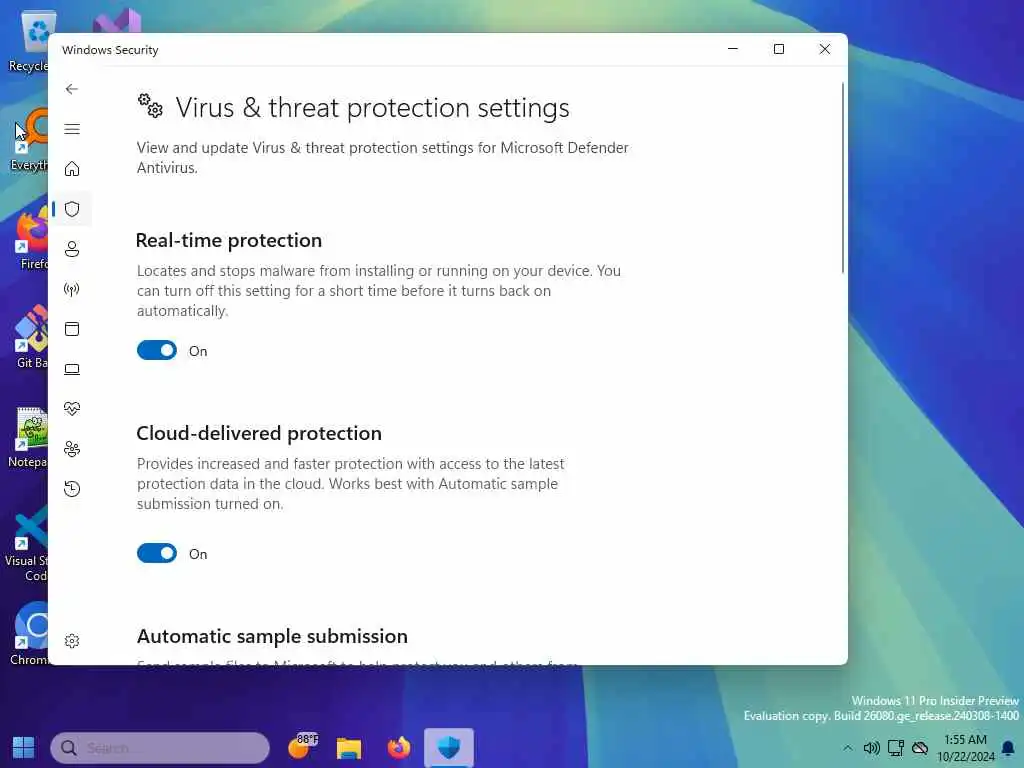Open Firewall & network protection icon
Viewport: 1024px width, 768px height.
pyautogui.click(x=72, y=289)
